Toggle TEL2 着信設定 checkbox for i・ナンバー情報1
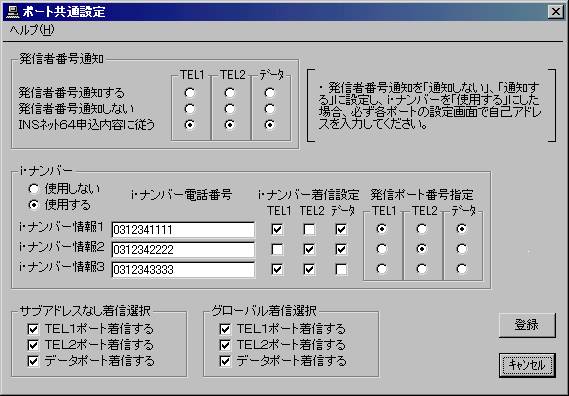This screenshot has height=396, width=569. pos(309,229)
